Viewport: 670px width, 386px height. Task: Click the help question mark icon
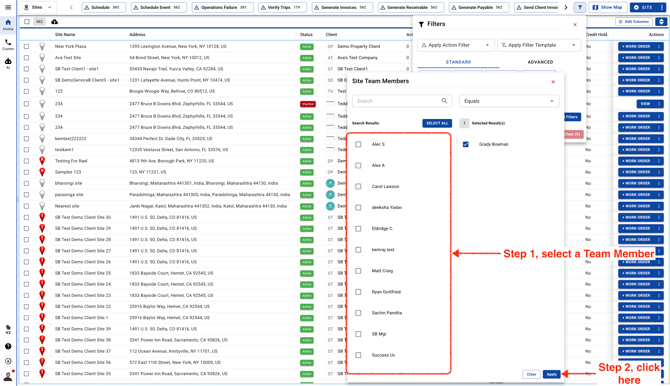click(8, 346)
